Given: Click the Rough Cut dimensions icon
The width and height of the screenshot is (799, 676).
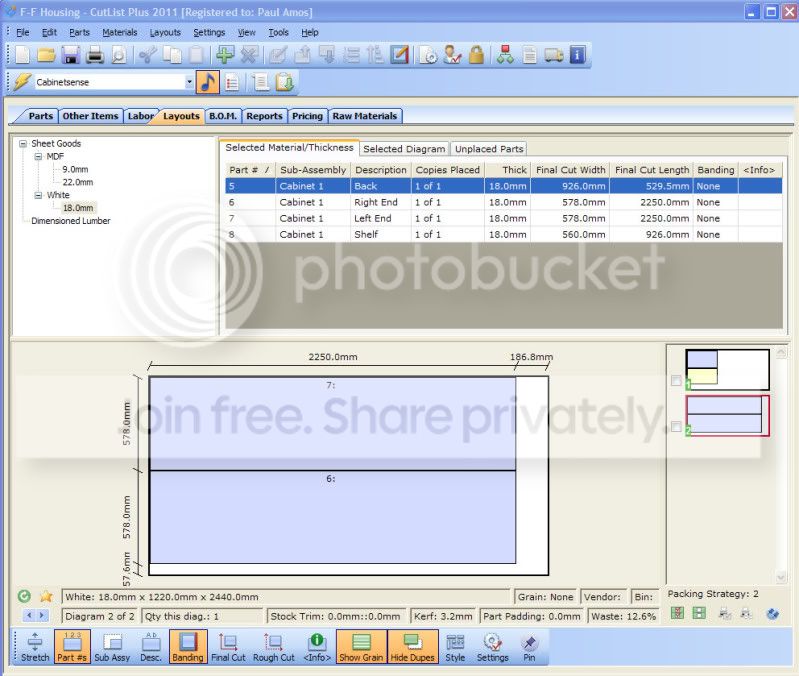Looking at the screenshot, I should [273, 645].
